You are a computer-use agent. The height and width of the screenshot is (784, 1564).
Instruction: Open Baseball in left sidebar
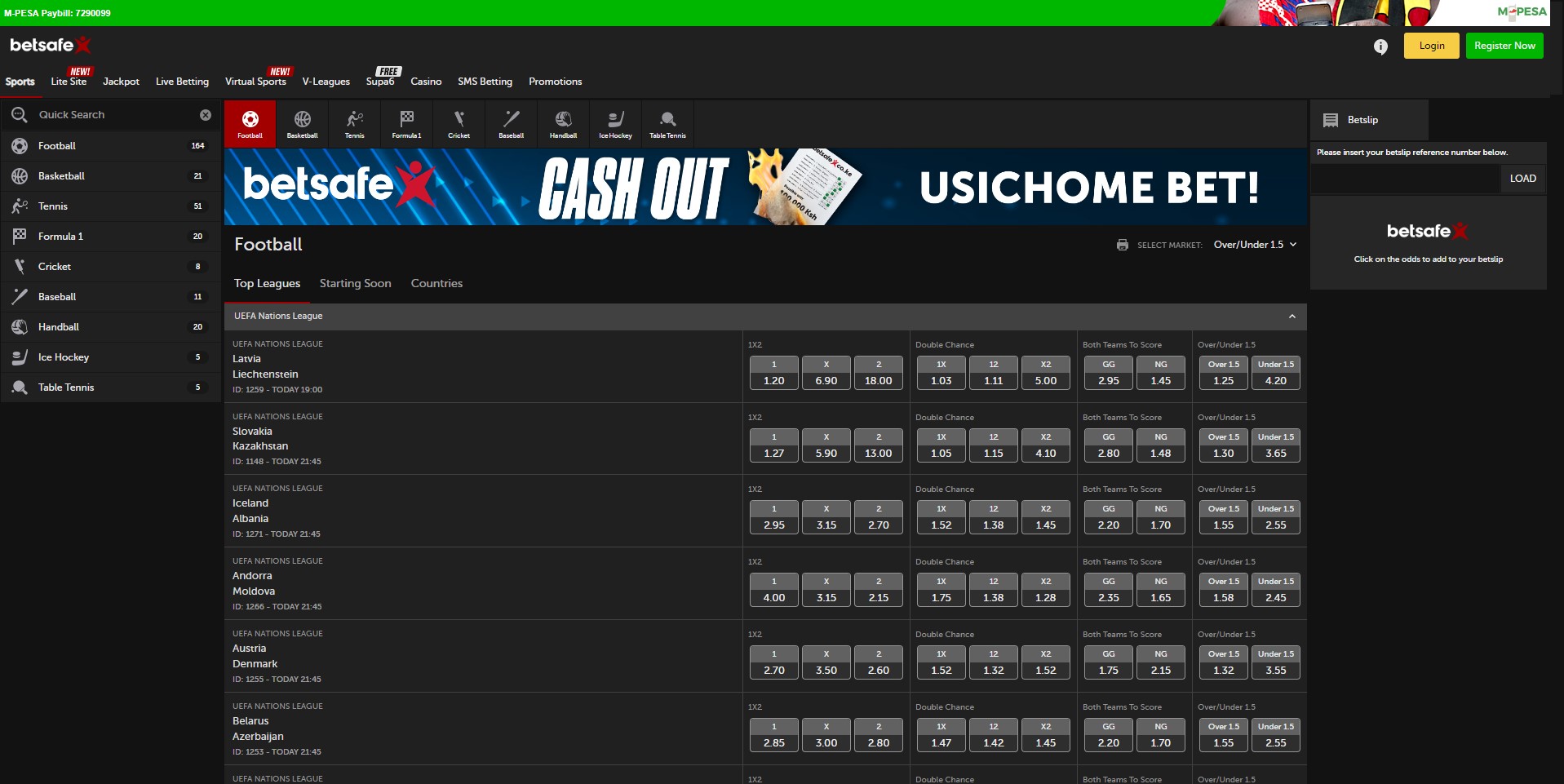[x=110, y=297]
